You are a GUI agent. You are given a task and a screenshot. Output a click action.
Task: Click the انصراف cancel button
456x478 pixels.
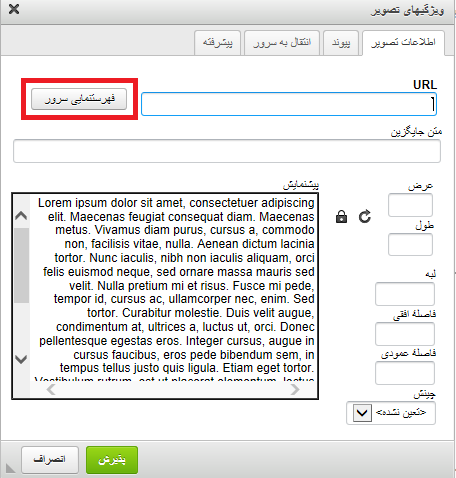pyautogui.click(x=50, y=460)
